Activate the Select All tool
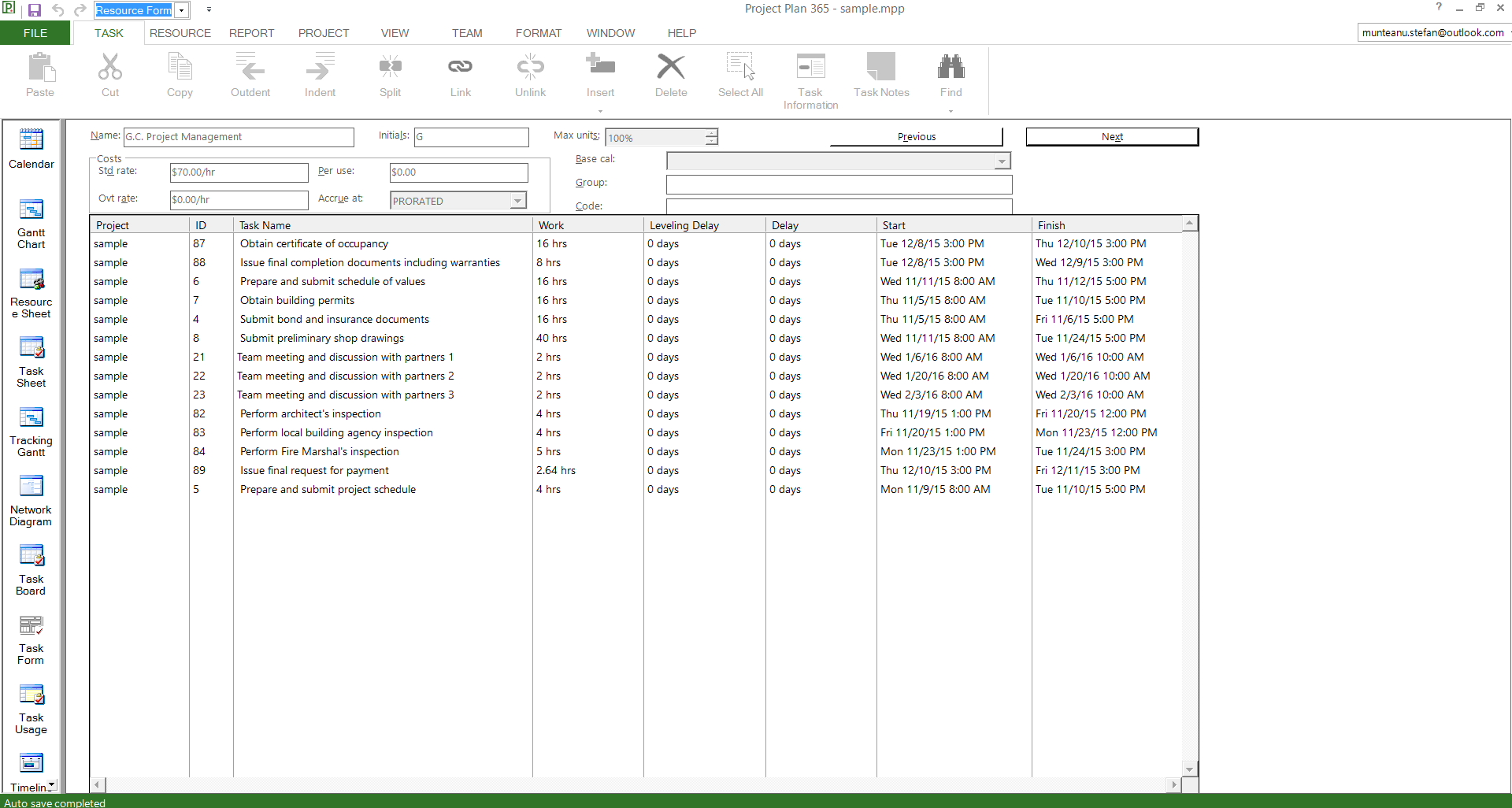The width and height of the screenshot is (1512, 808). coord(739,75)
